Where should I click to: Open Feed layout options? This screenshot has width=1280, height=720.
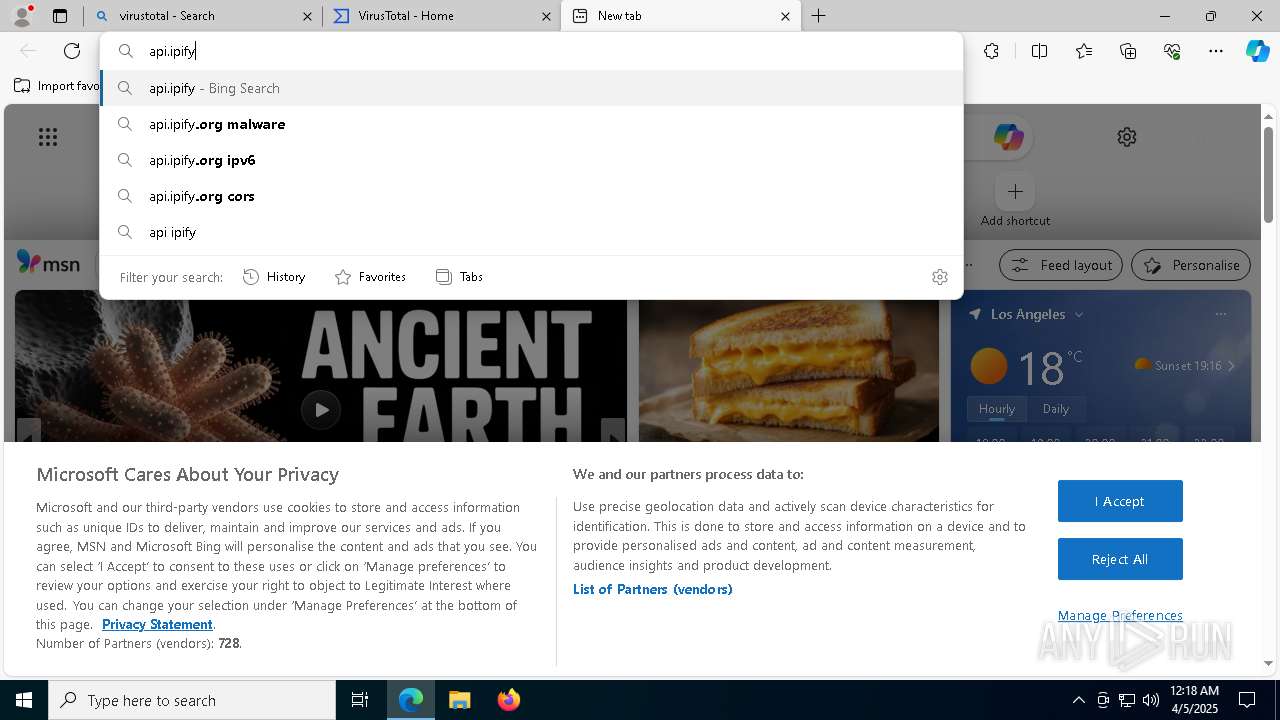pyautogui.click(x=1062, y=265)
